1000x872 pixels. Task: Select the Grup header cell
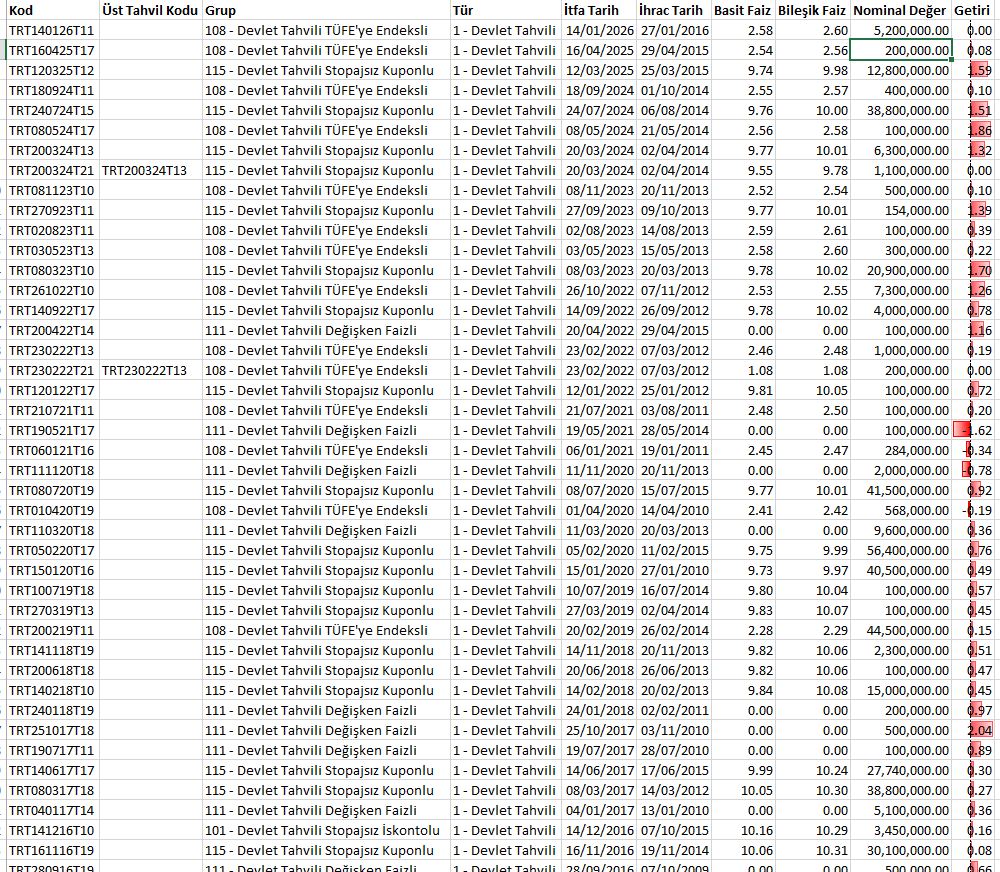click(326, 10)
